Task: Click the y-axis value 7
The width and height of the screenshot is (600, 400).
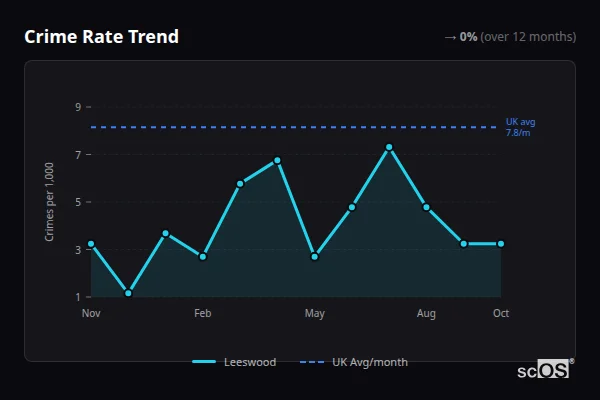Action: click(x=78, y=155)
